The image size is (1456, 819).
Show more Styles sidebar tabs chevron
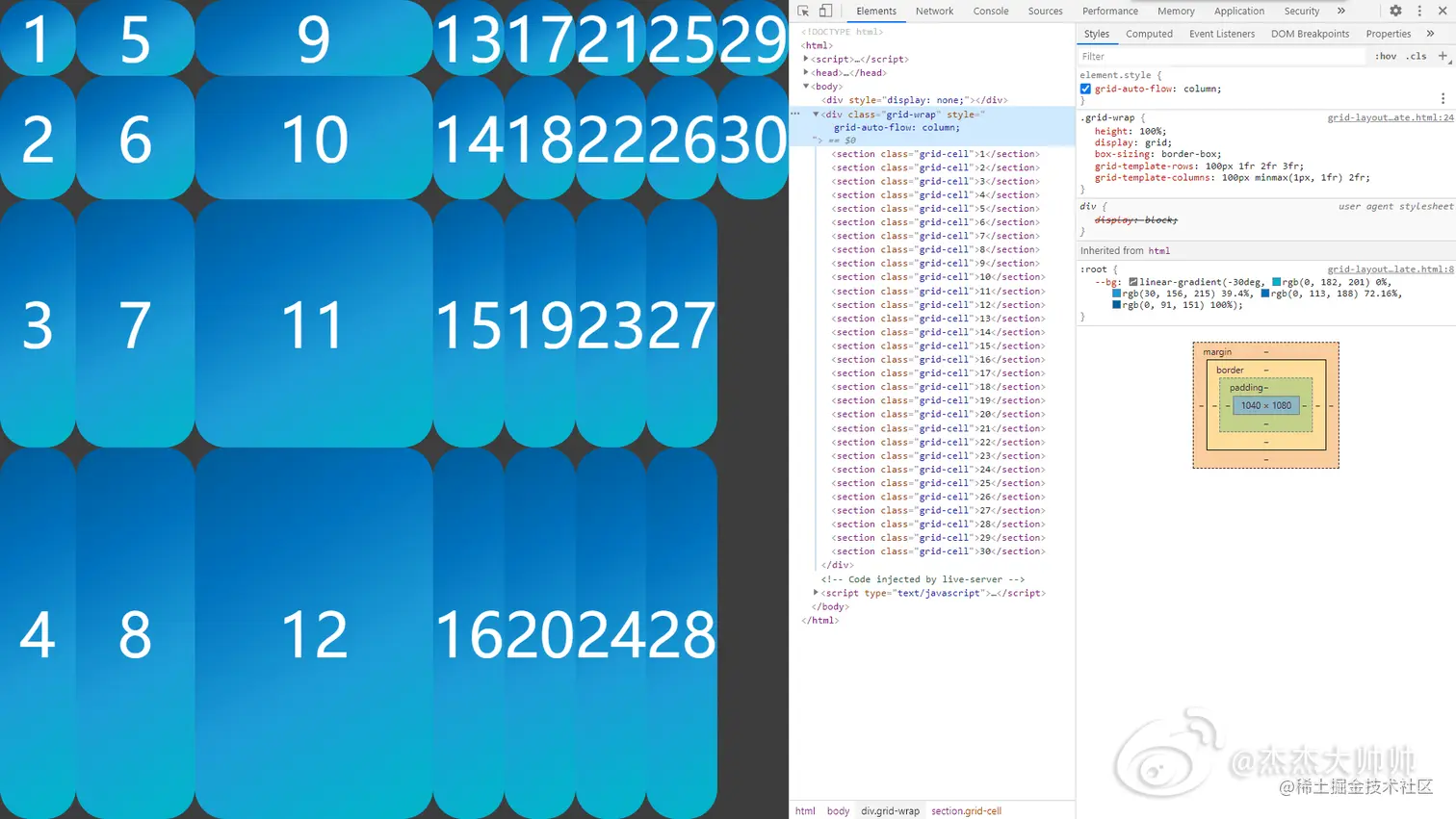1431,34
